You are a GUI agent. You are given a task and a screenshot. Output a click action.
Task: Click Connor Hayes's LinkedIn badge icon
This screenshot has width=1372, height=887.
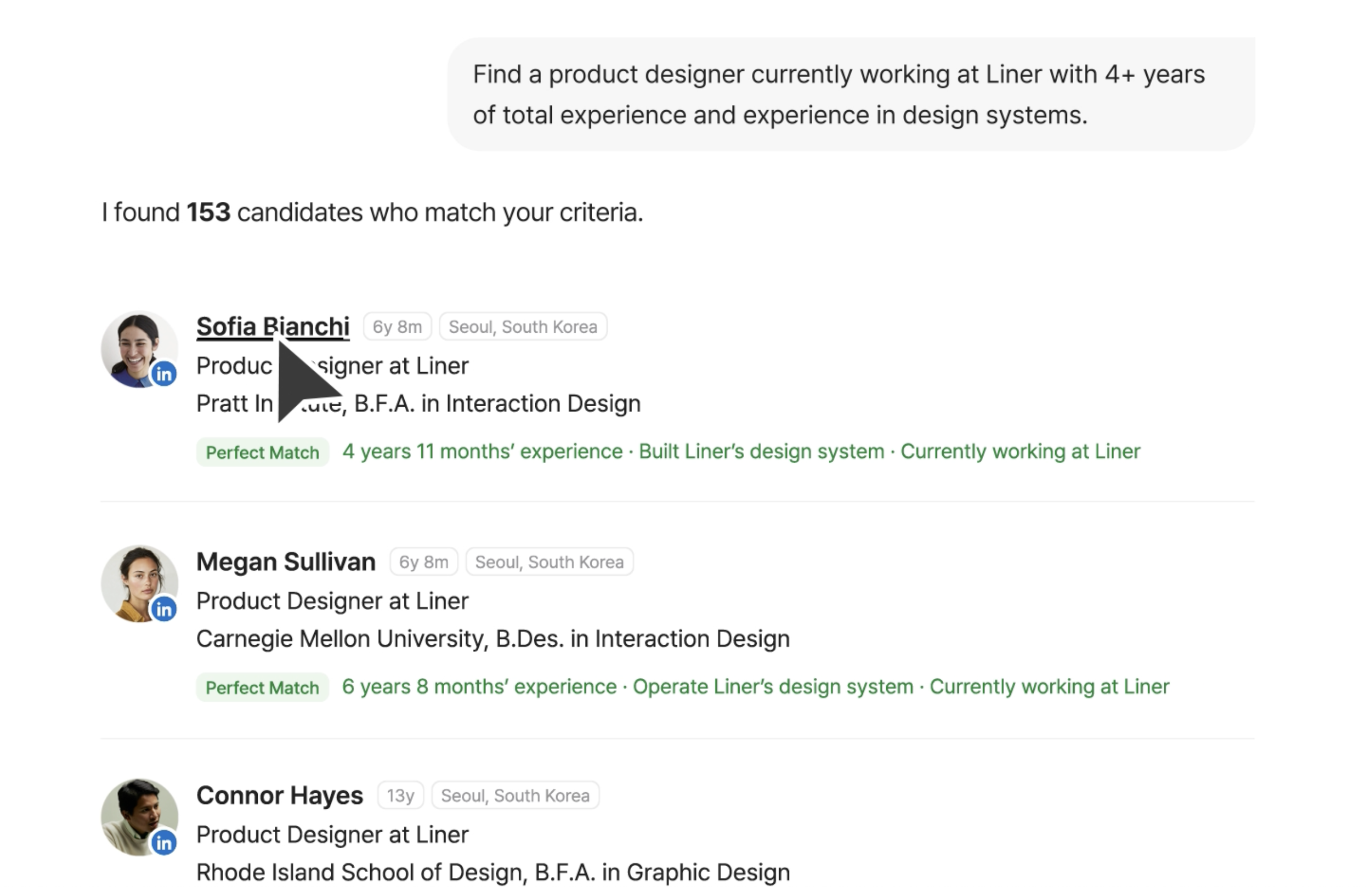pos(164,843)
